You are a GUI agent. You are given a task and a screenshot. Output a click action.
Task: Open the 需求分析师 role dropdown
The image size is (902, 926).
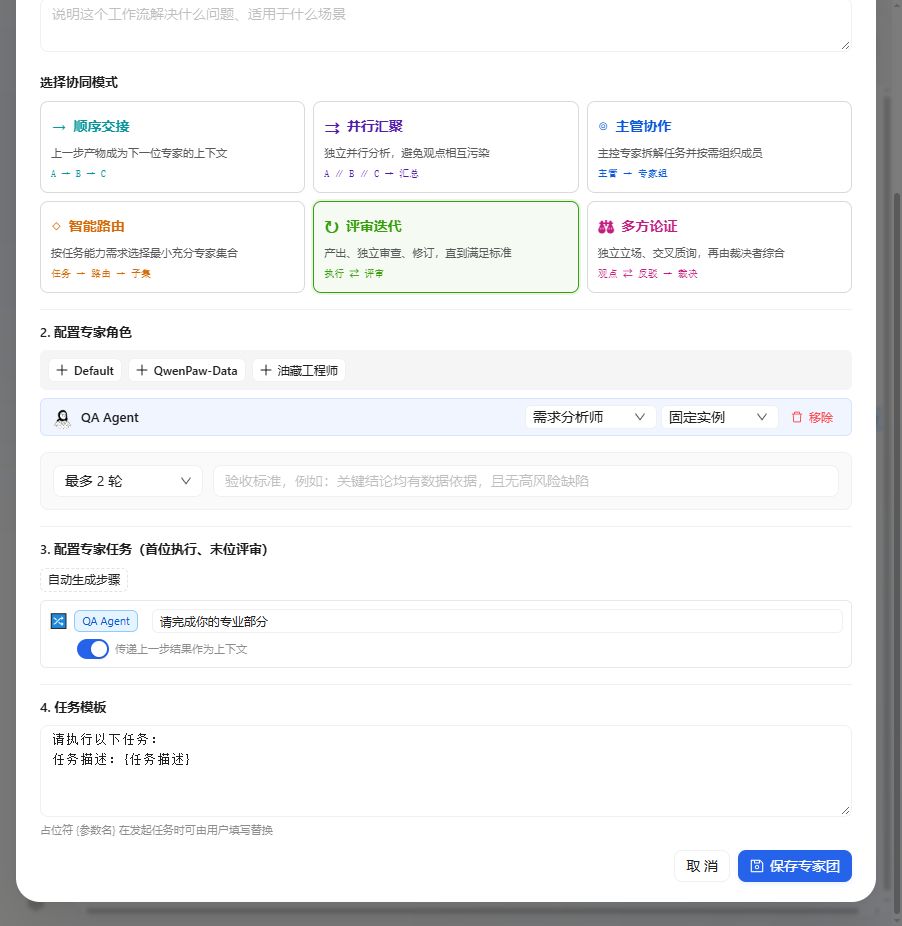(x=590, y=417)
